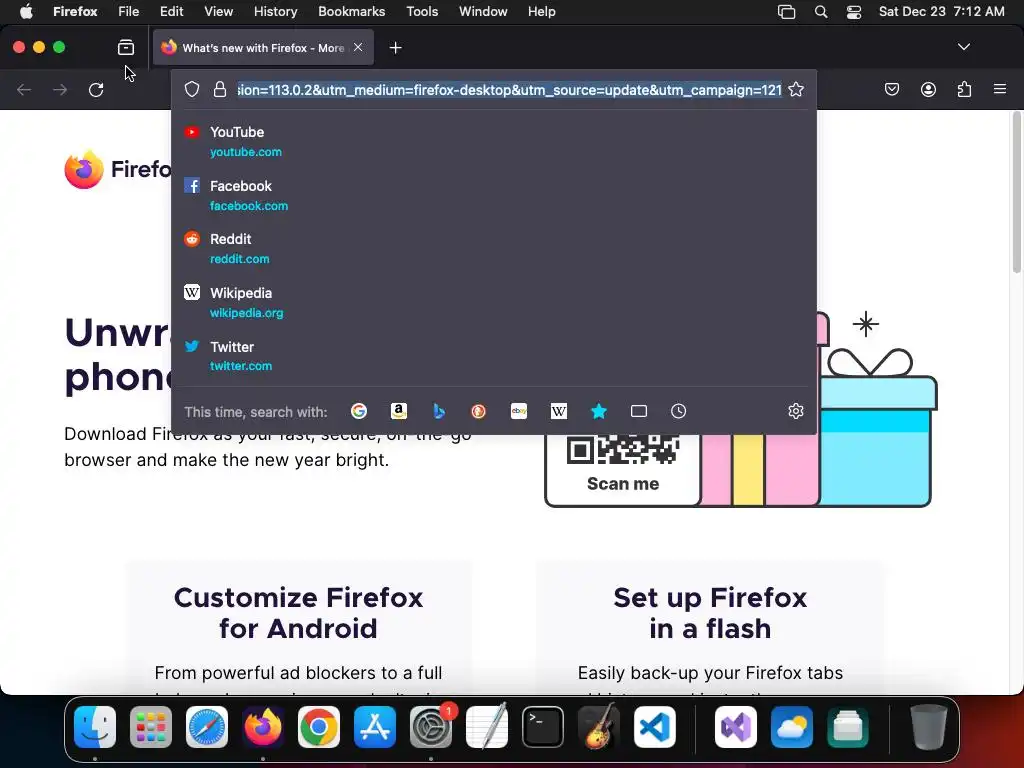Open the History menu
Image resolution: width=1024 pixels, height=768 pixels.
point(275,11)
